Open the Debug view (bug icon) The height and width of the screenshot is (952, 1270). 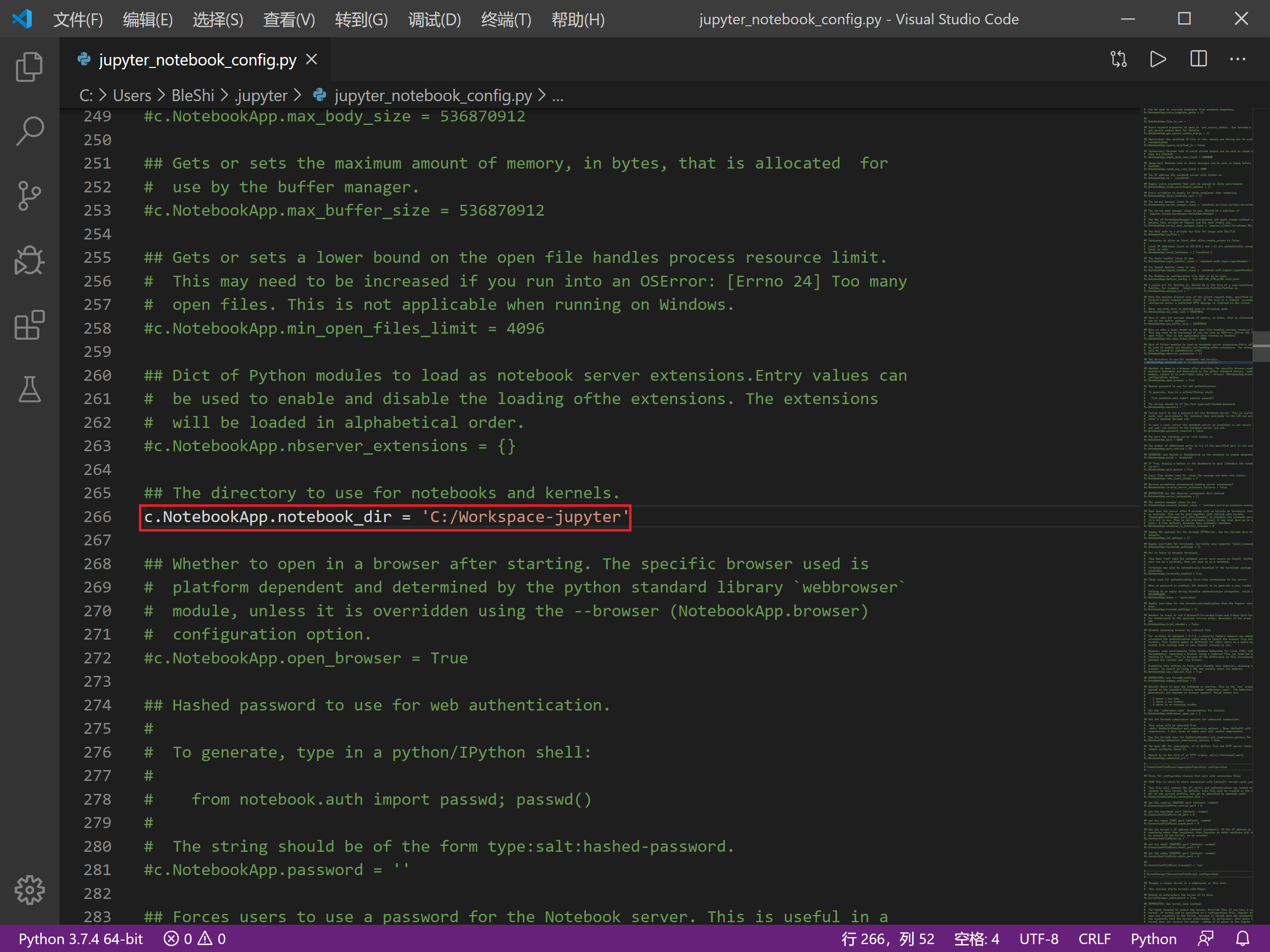29,260
